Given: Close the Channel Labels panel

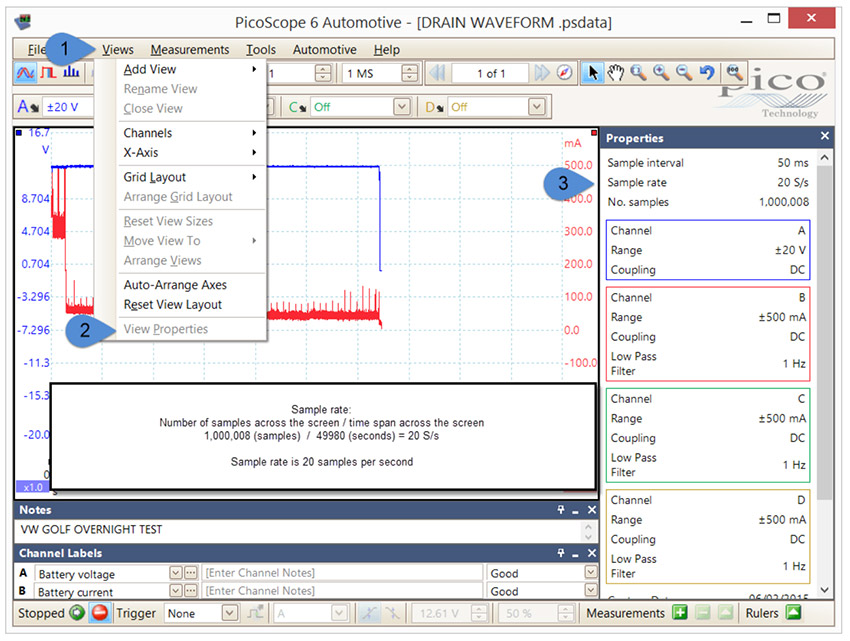Looking at the screenshot, I should [x=591, y=553].
